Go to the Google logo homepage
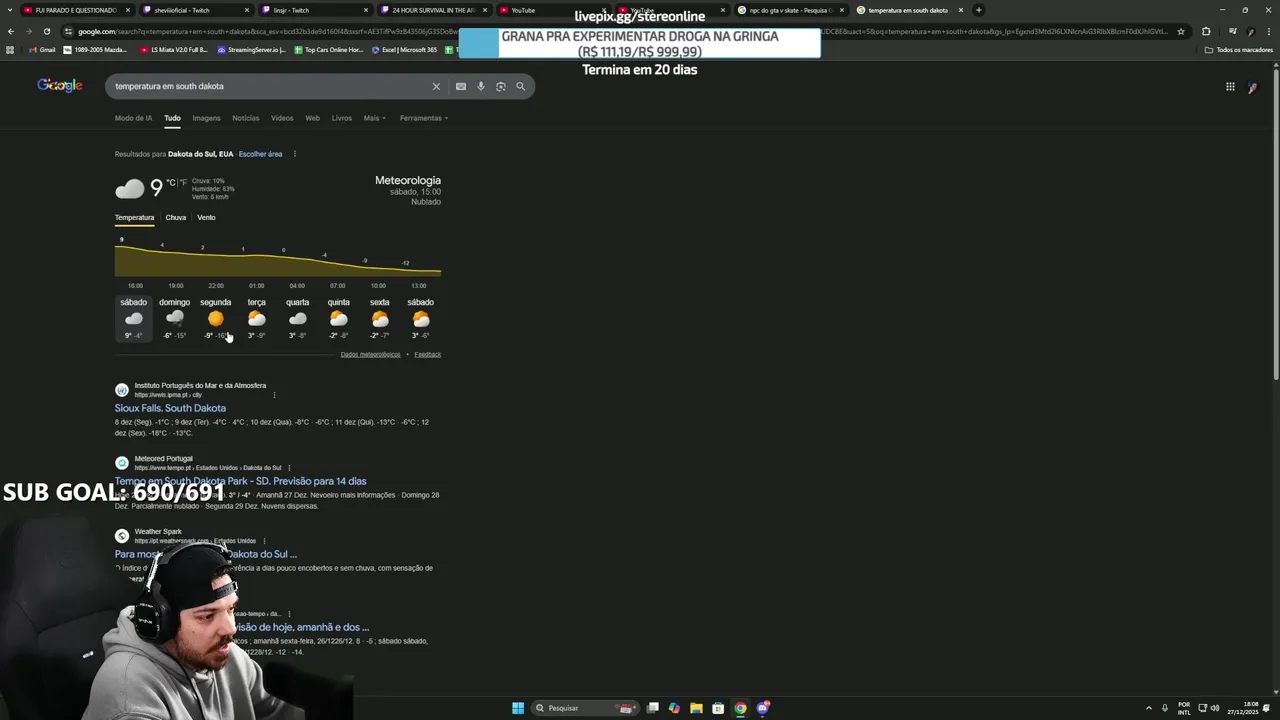This screenshot has height=720, width=1280. (x=60, y=86)
